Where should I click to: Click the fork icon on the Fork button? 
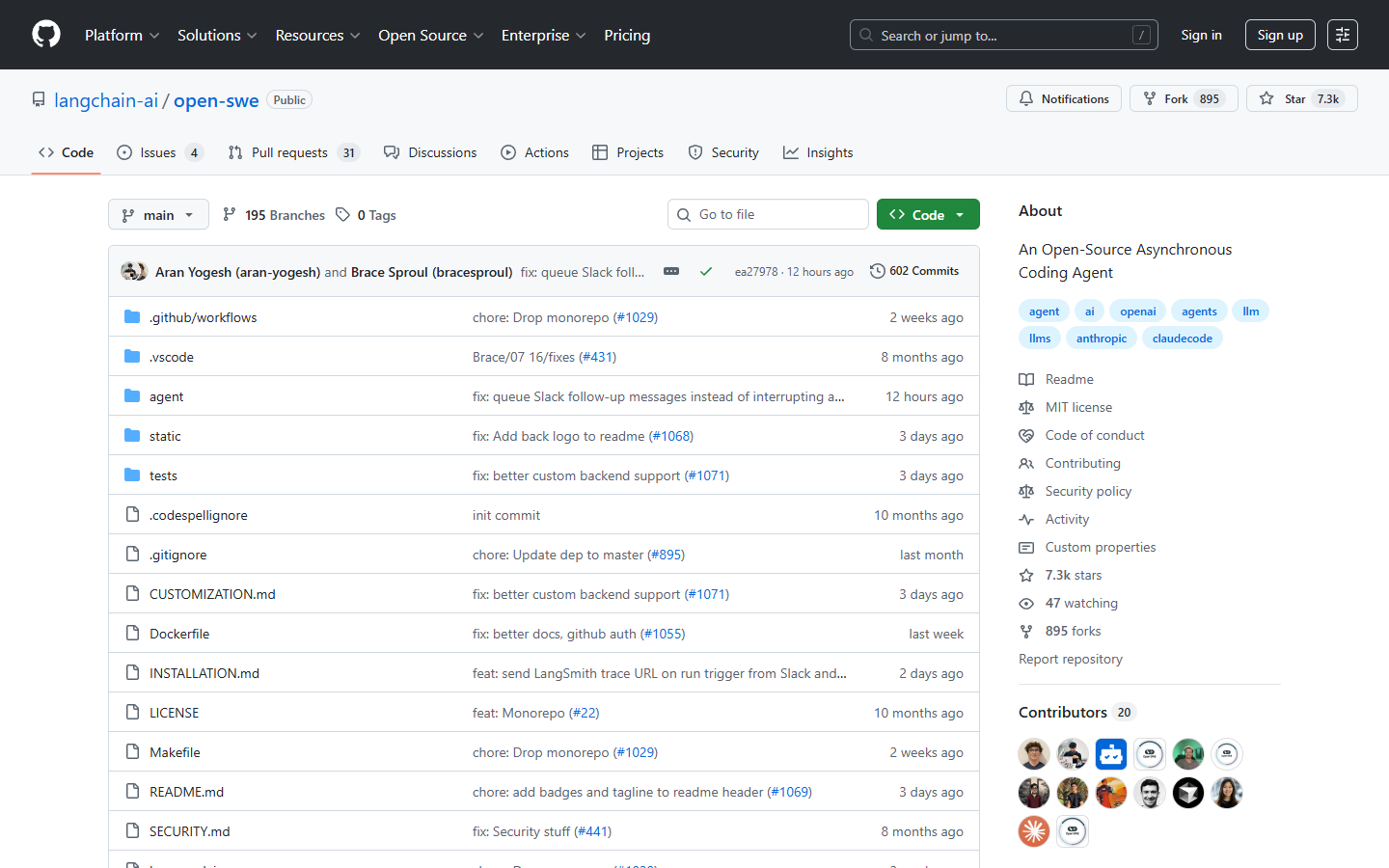click(1148, 97)
